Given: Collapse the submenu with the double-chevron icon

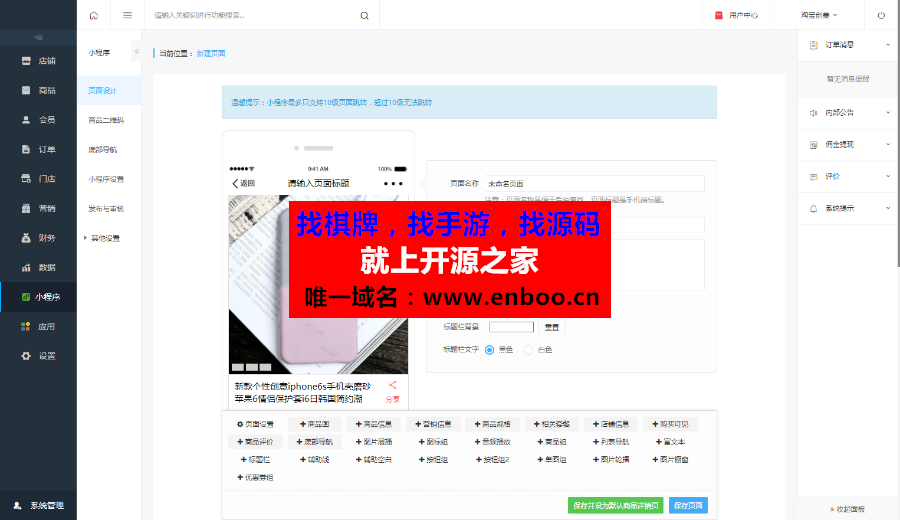Looking at the screenshot, I should 137,52.
